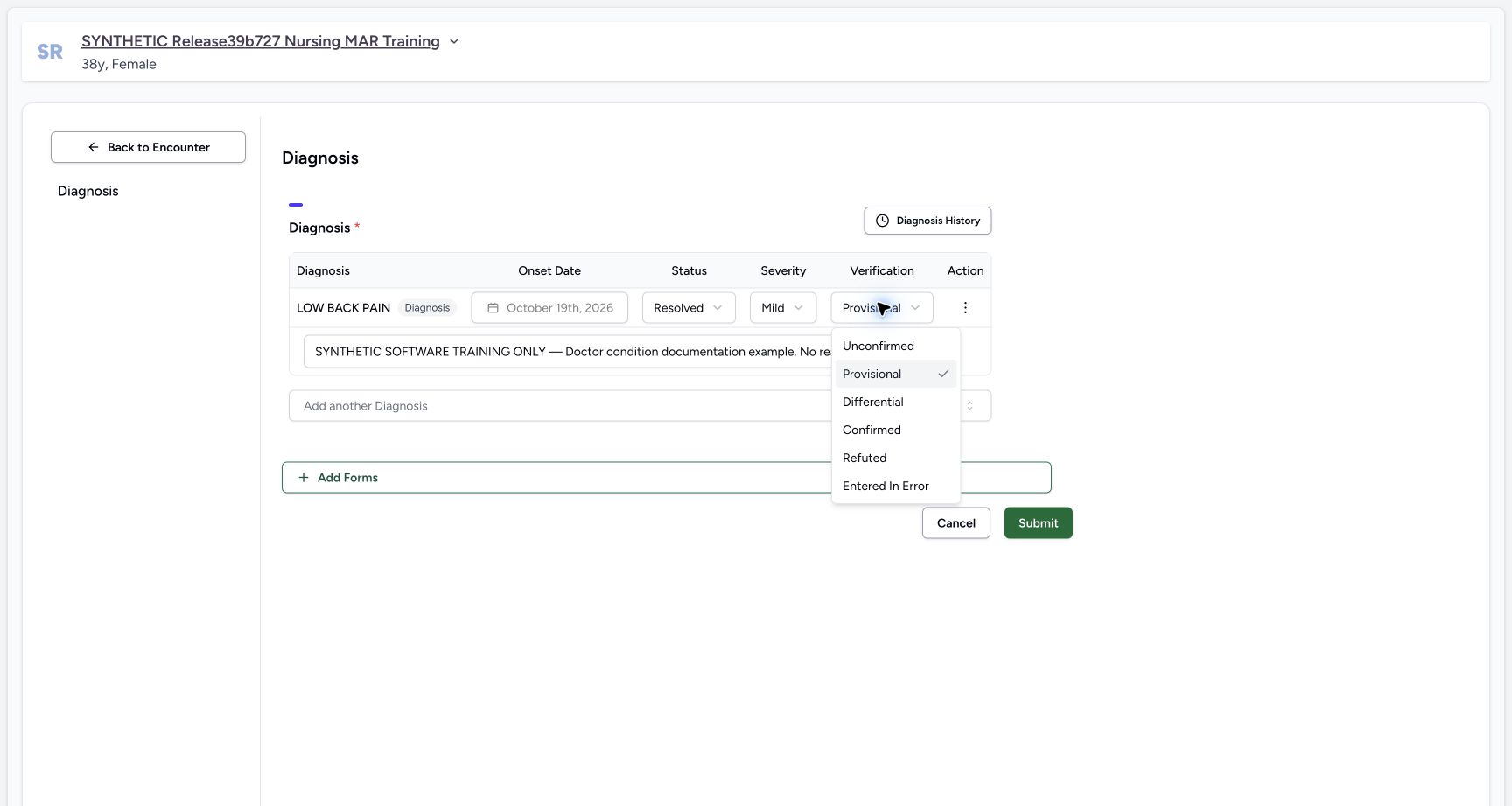
Task: Select Diagnosis in the left sidebar
Action: click(x=88, y=191)
